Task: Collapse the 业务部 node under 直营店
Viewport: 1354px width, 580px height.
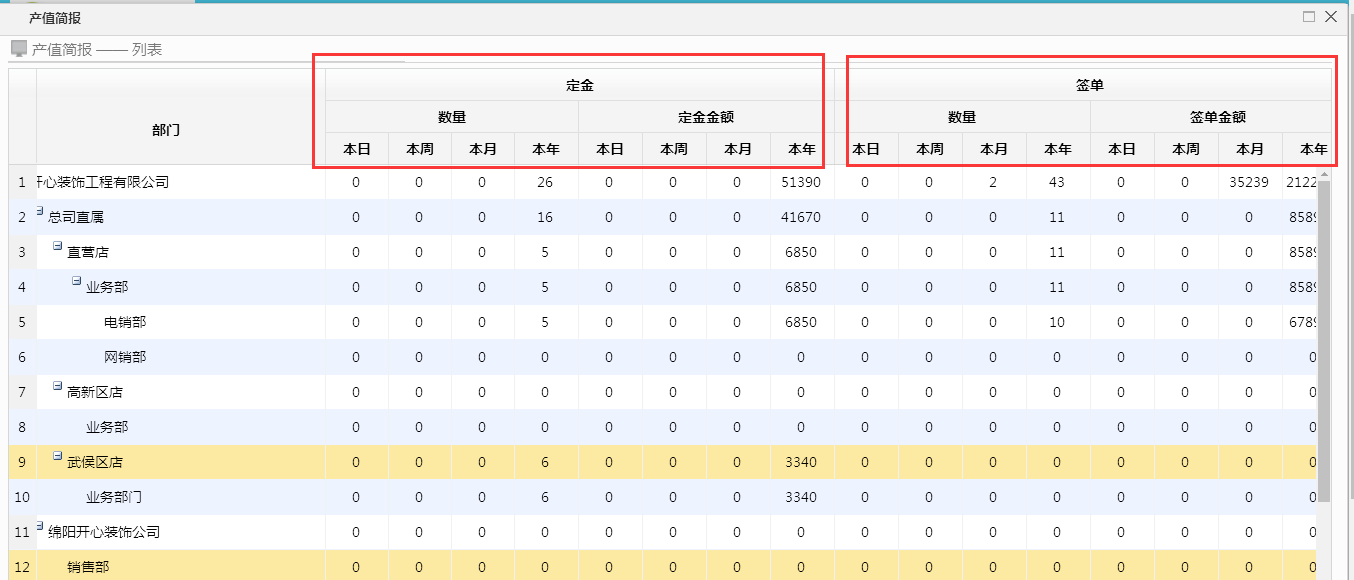Action: pos(76,281)
